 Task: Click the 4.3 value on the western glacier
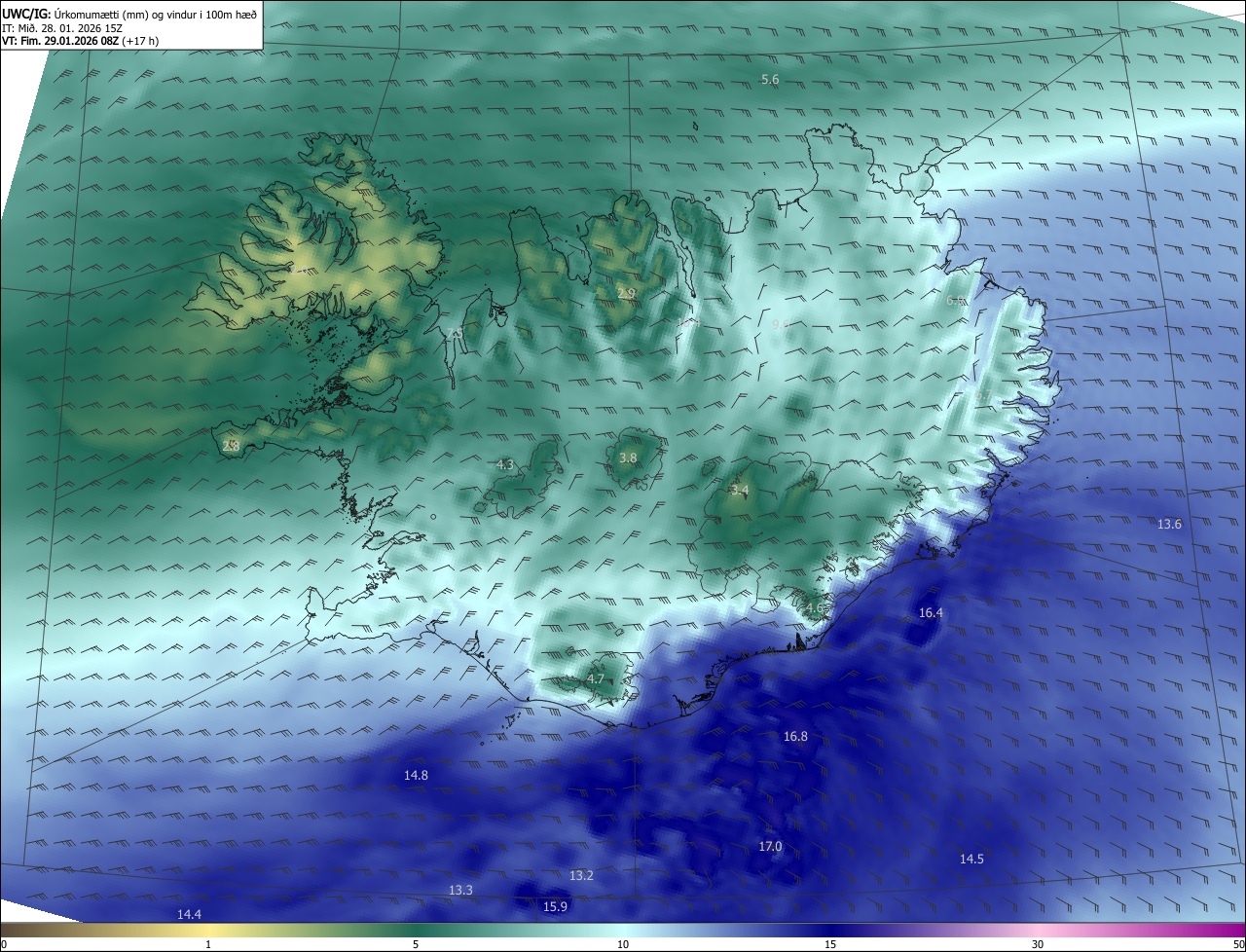505,465
